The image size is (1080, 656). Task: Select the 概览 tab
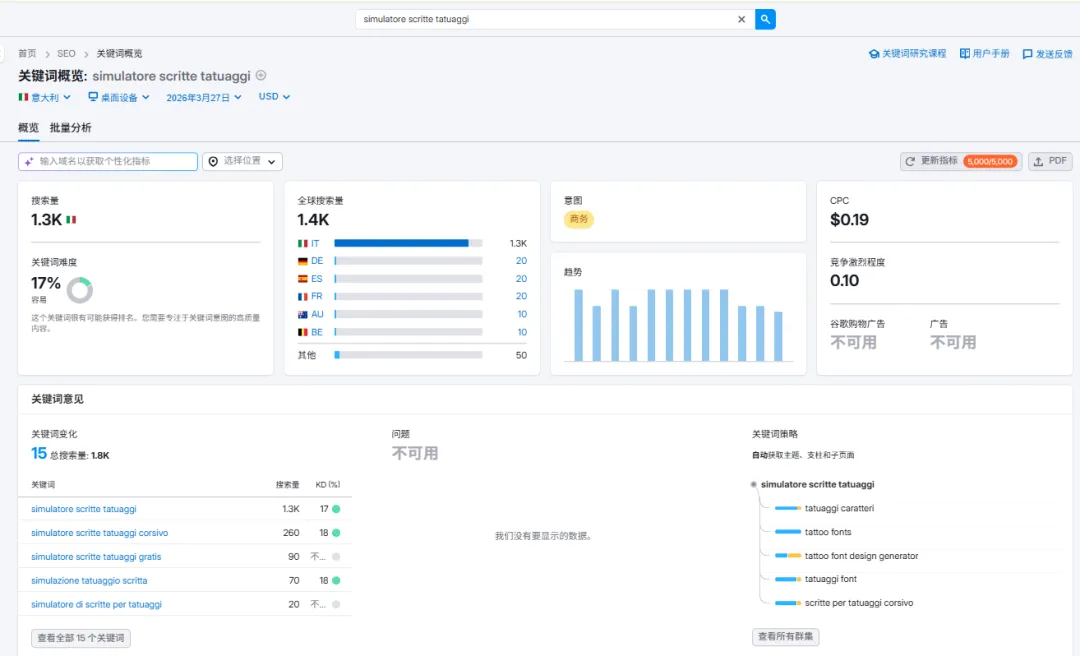click(28, 127)
